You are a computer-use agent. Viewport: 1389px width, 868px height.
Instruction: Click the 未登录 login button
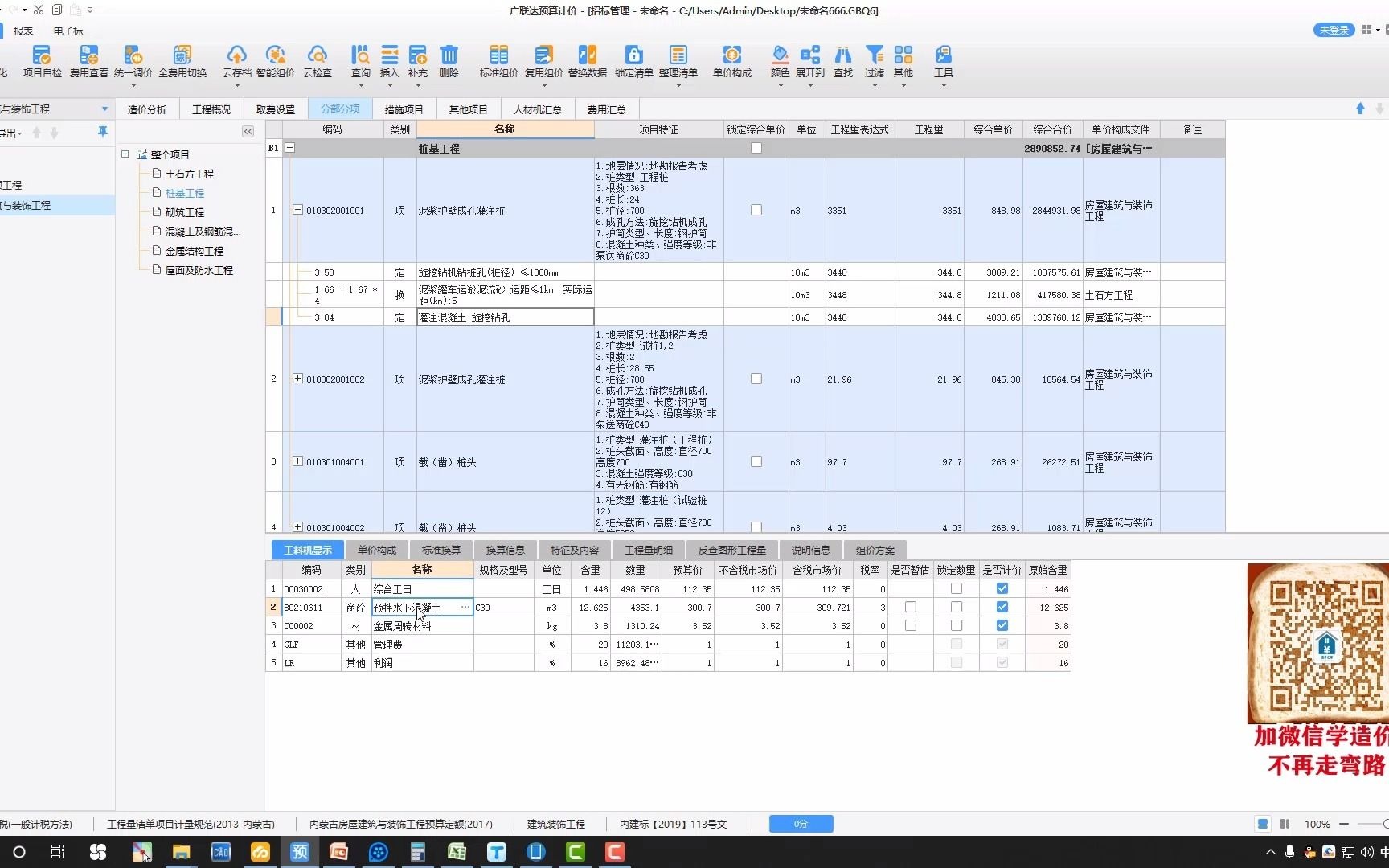[1334, 30]
